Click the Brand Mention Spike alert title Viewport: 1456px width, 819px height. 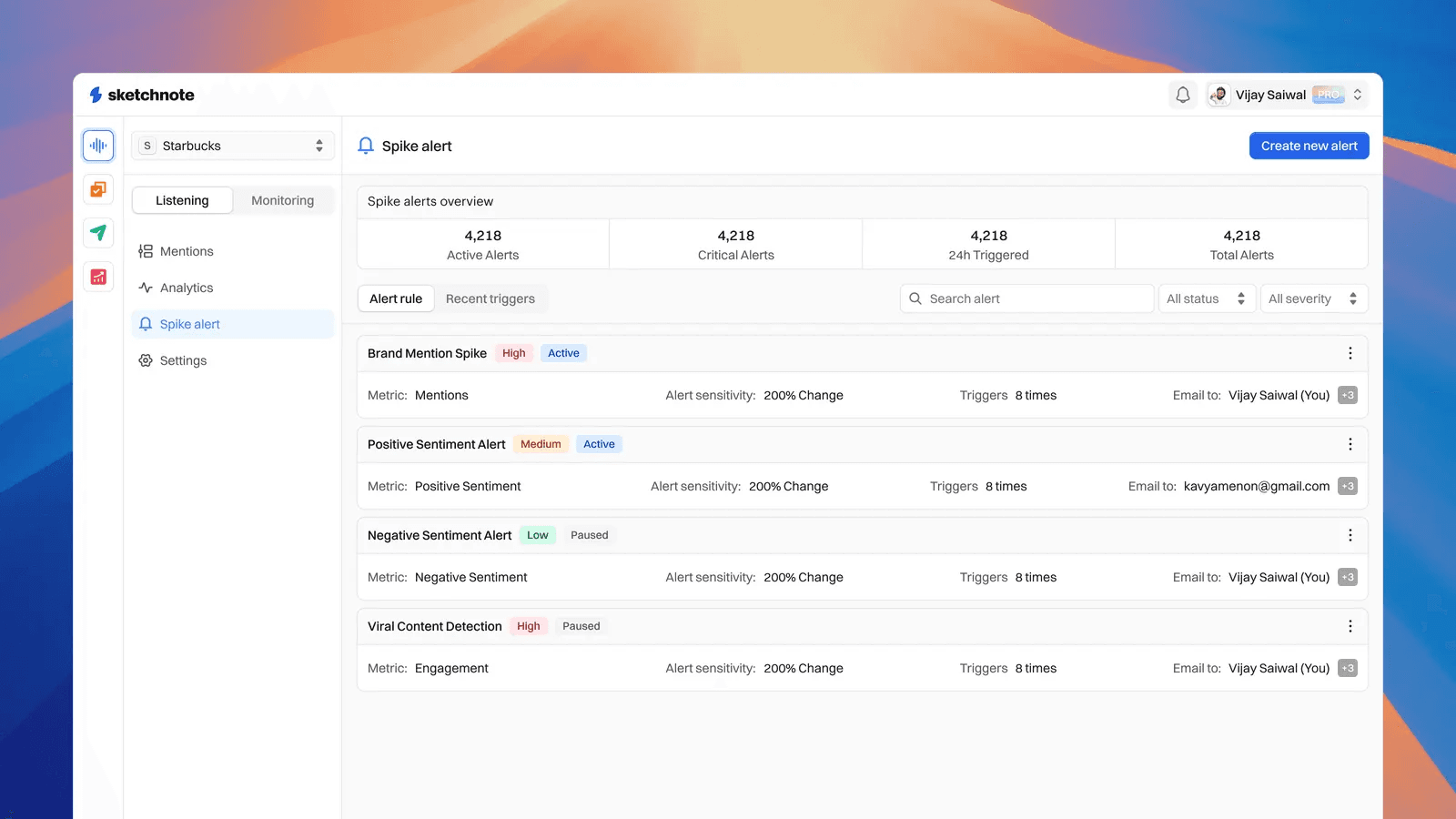tap(427, 353)
